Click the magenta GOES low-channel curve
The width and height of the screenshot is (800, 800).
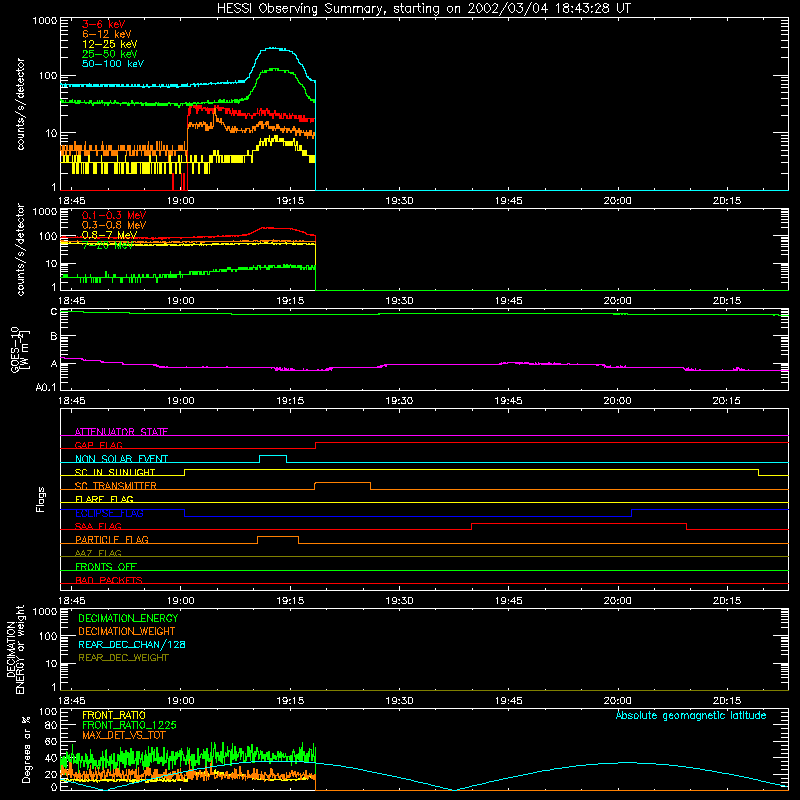(x=425, y=365)
